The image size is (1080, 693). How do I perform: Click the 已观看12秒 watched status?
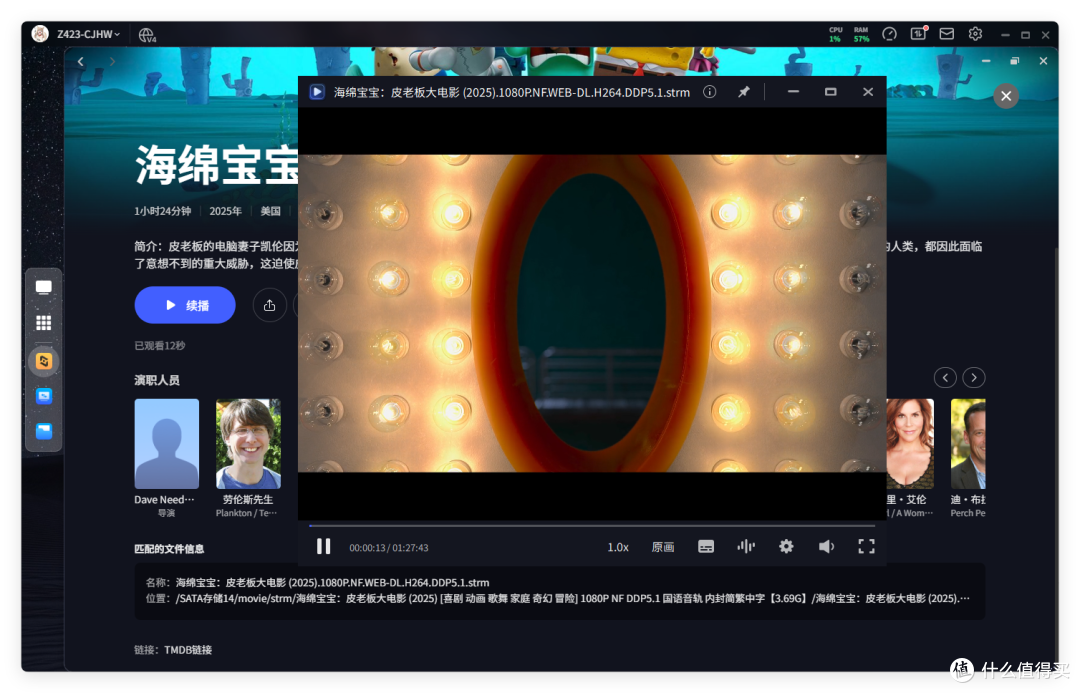(x=160, y=345)
